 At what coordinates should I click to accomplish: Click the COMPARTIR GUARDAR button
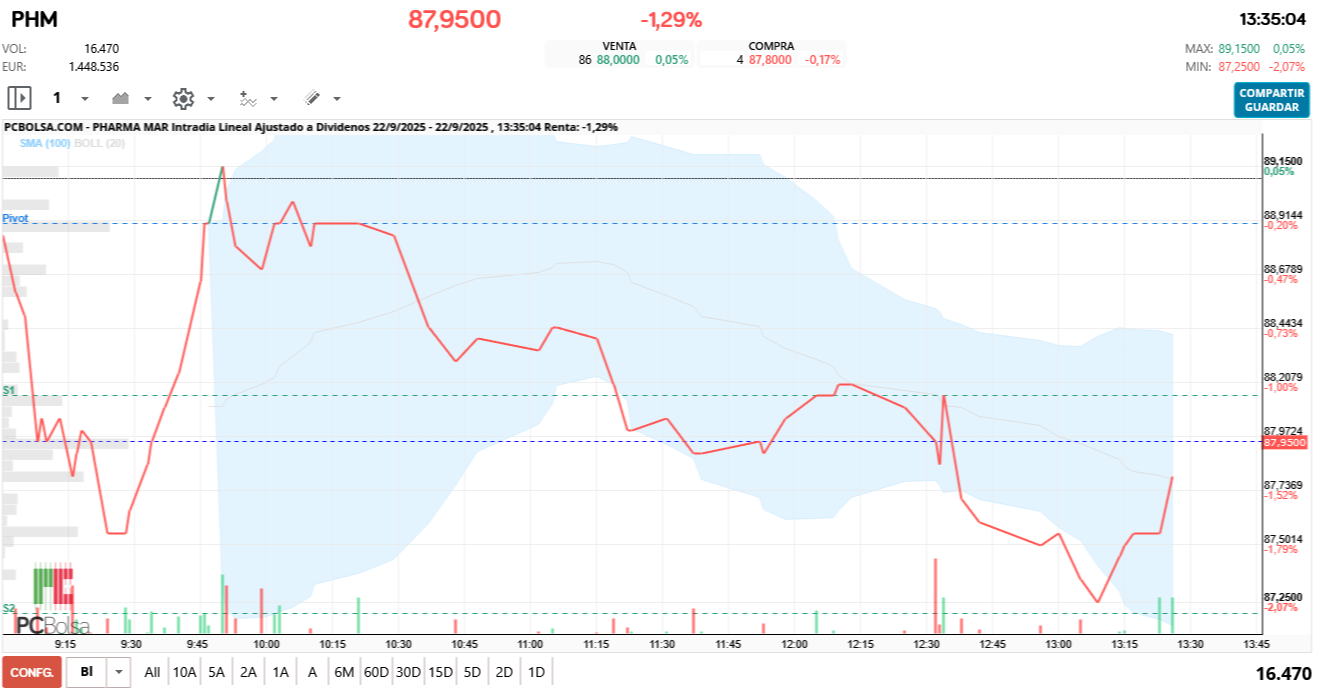1271,100
